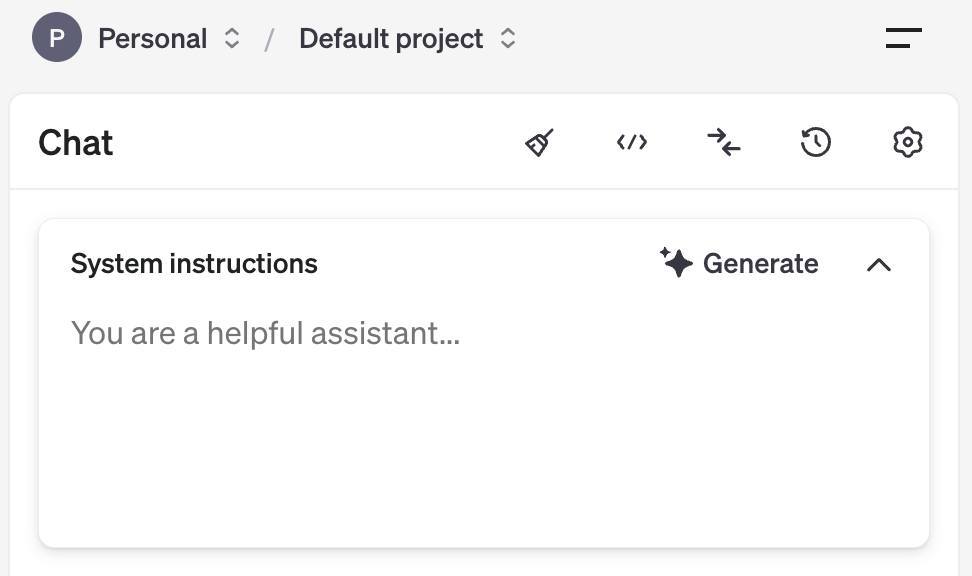Open the Personal organization switcher arrows
Screen dimensions: 972x576
232,39
